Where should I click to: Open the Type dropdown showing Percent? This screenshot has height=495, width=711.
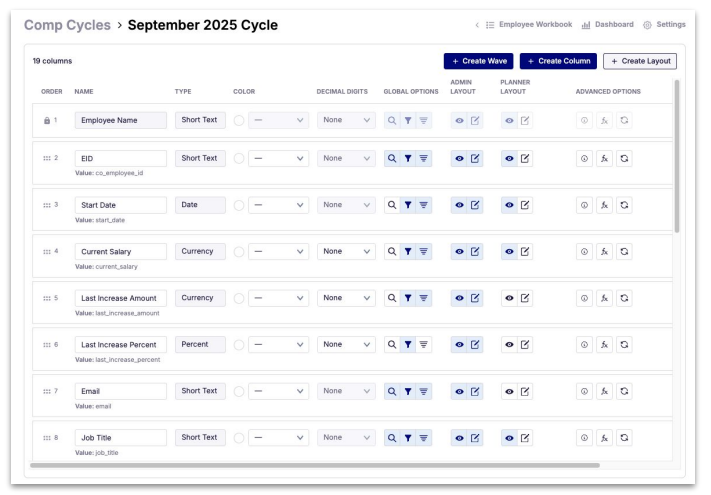coord(199,344)
